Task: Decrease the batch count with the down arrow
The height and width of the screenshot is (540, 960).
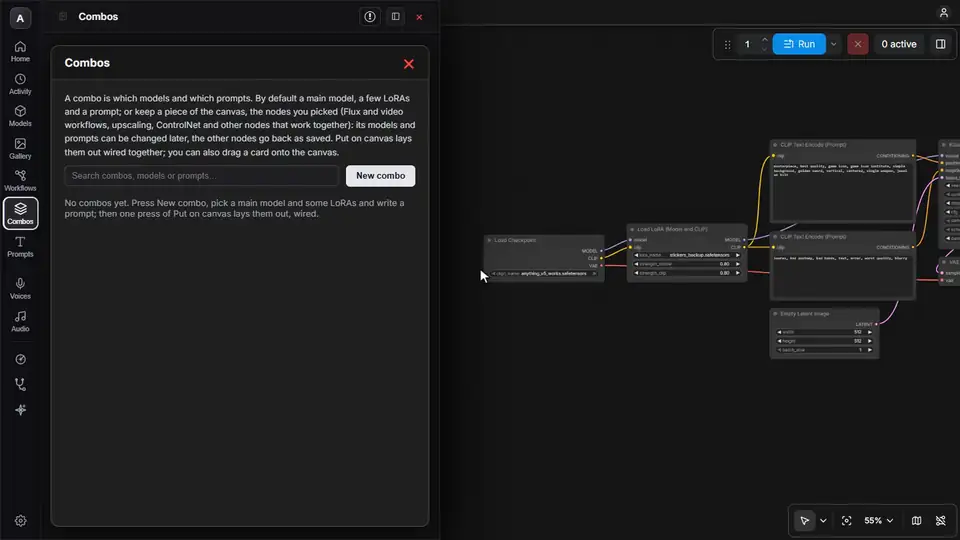Action: tap(764, 49)
